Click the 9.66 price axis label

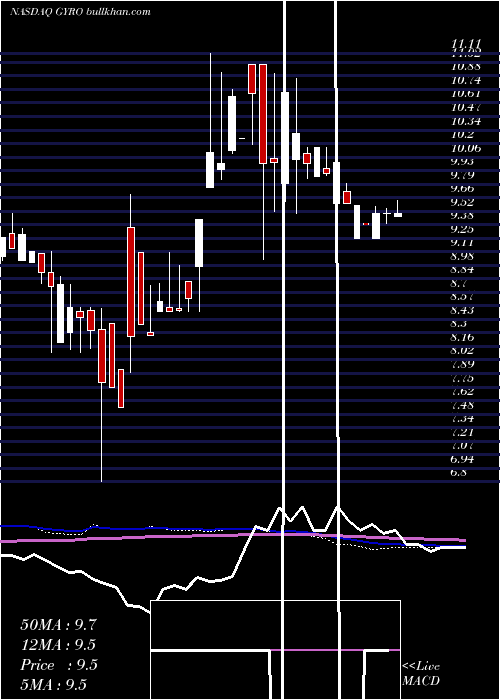tap(462, 188)
